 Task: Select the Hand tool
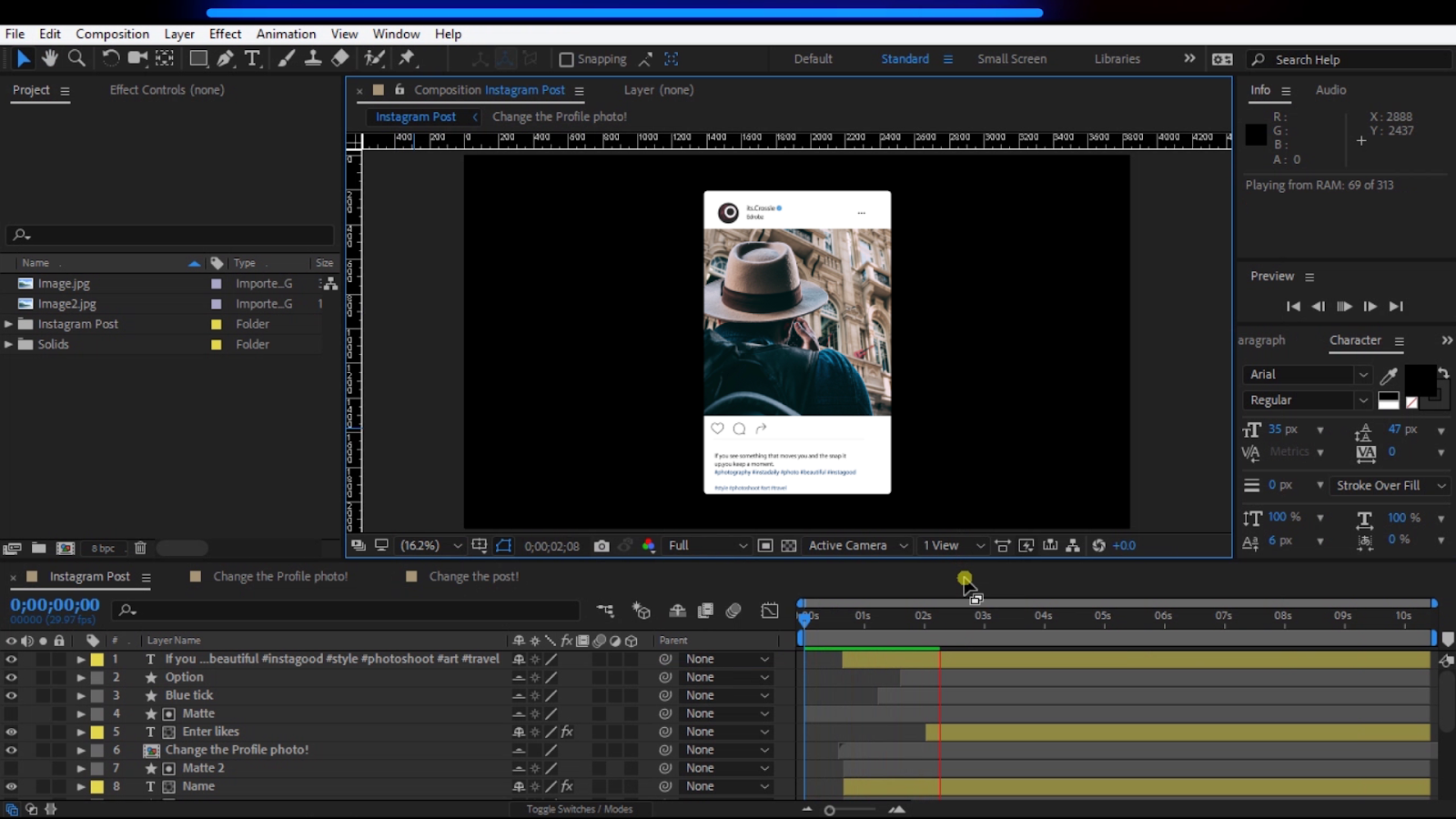tap(49, 58)
